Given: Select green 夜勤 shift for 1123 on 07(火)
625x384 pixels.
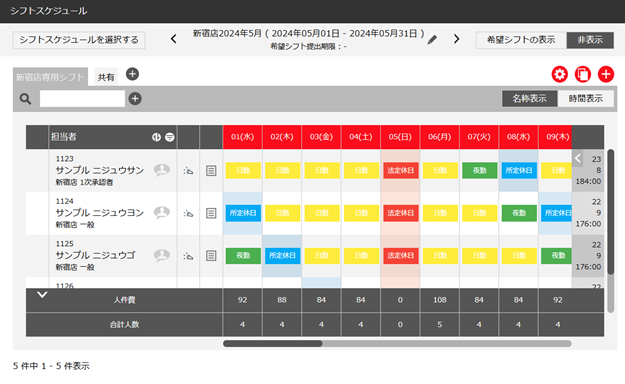Looking at the screenshot, I should pos(480,171).
